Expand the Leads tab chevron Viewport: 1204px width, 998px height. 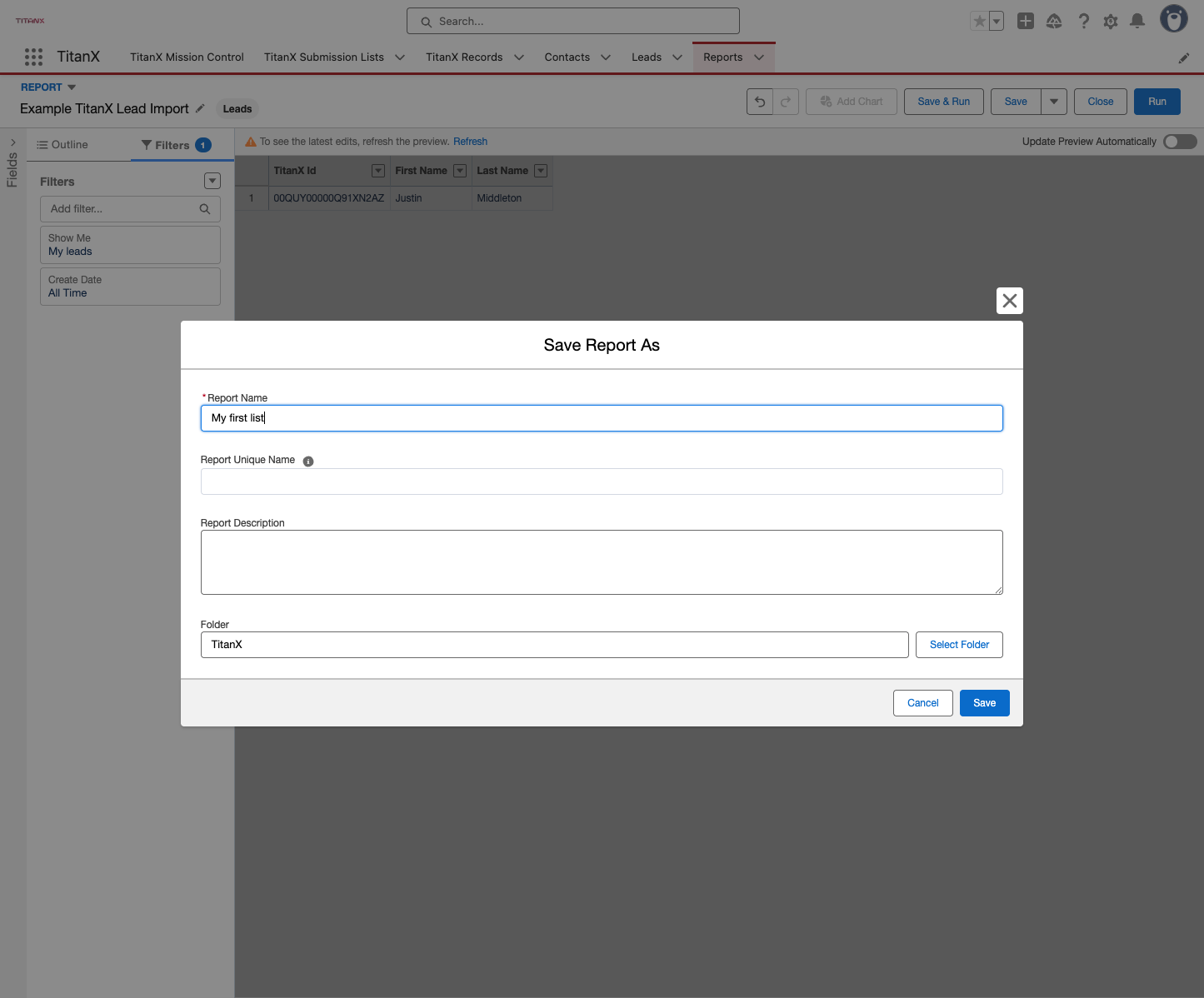[677, 57]
